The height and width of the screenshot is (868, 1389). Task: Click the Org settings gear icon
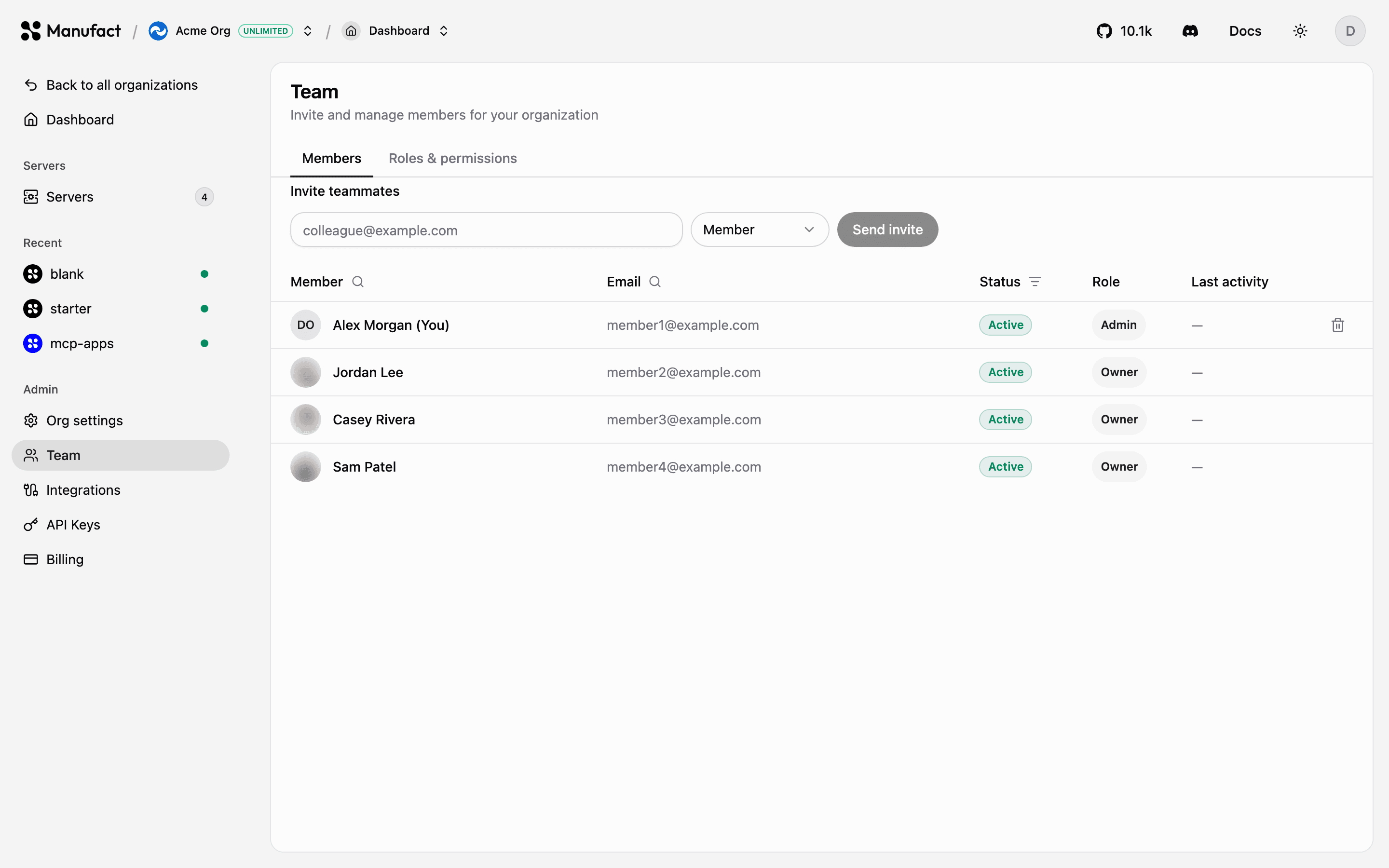[31, 420]
